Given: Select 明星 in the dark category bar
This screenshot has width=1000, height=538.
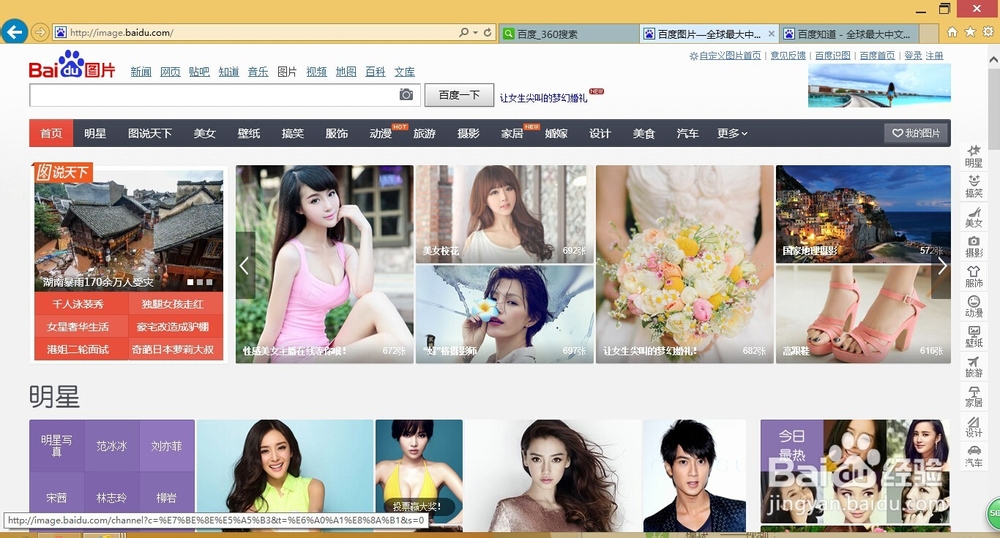Looking at the screenshot, I should click(x=95, y=133).
